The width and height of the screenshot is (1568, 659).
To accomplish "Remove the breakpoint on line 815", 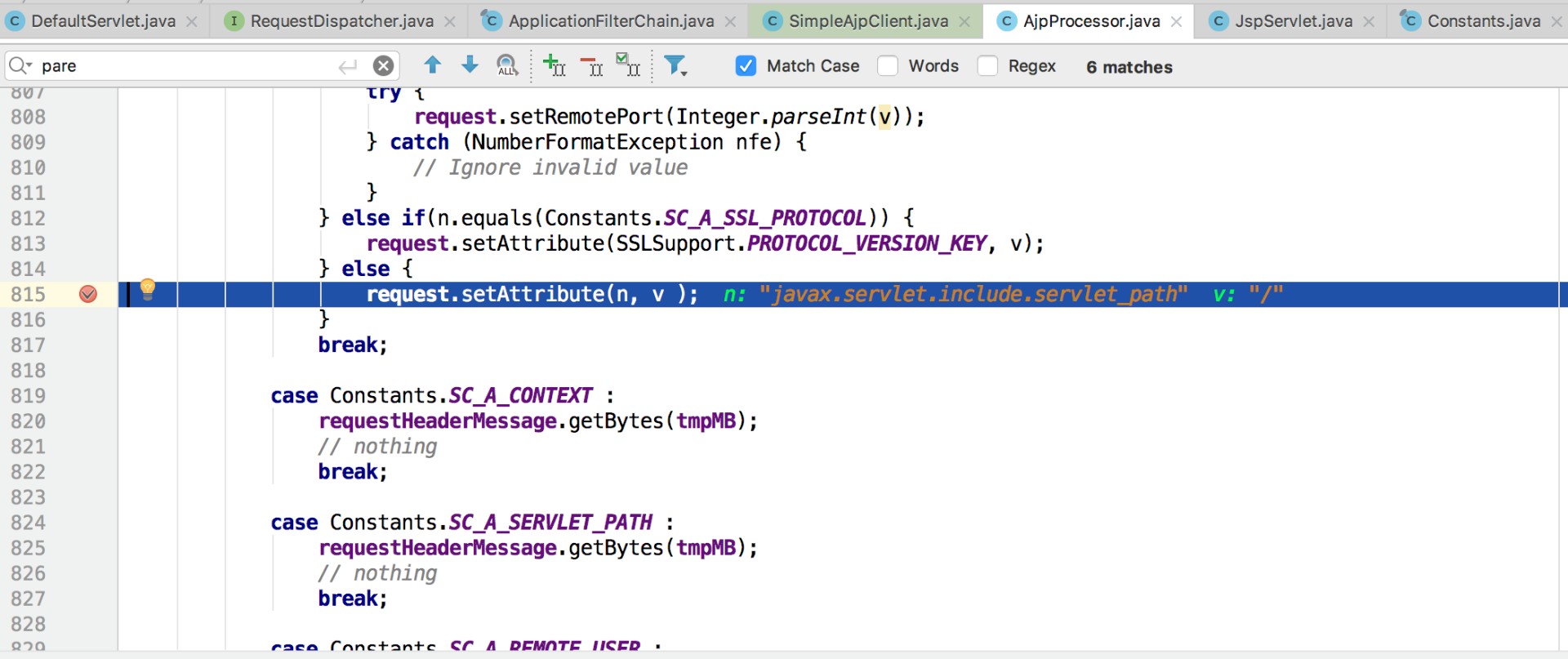I will 88,294.
